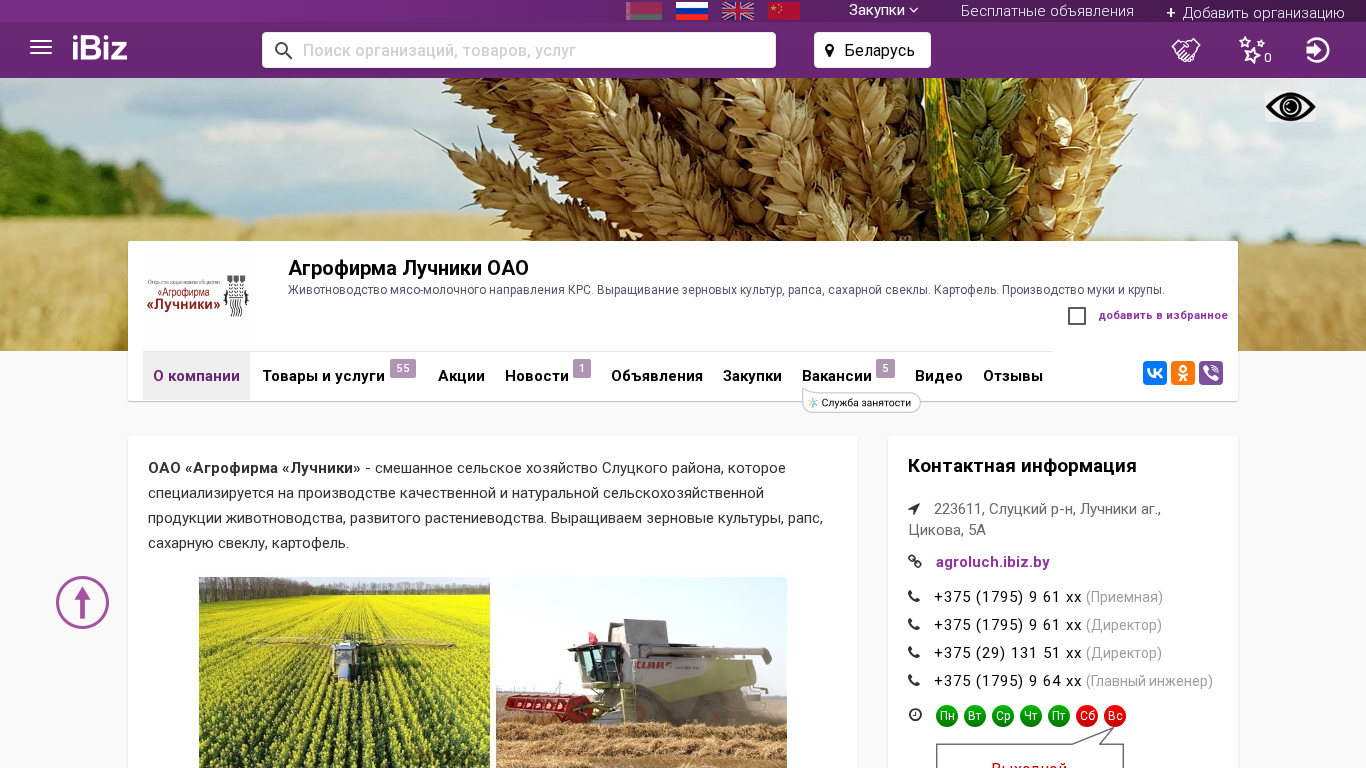Click the Agrofirma Luchniki company logo
Image resolution: width=1366 pixels, height=768 pixels.
coord(198,296)
